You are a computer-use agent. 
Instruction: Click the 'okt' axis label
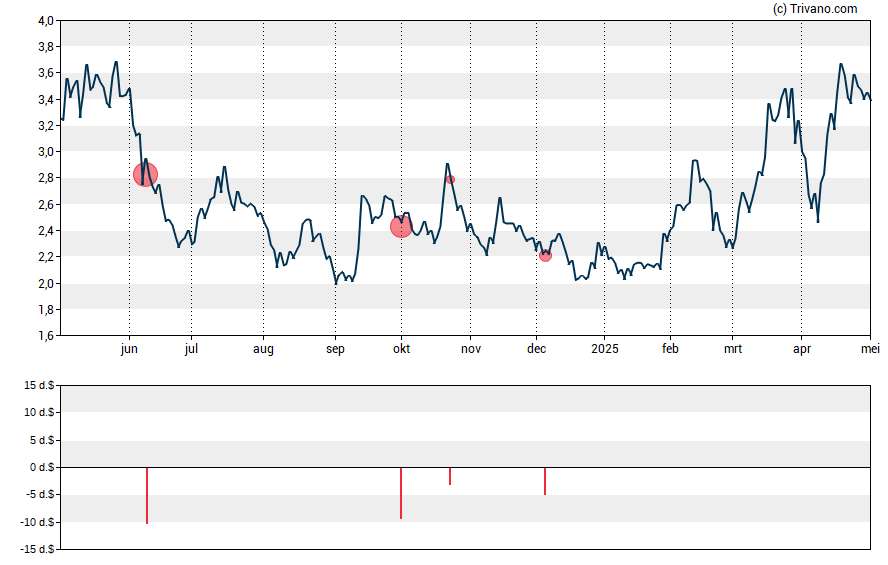(x=402, y=349)
